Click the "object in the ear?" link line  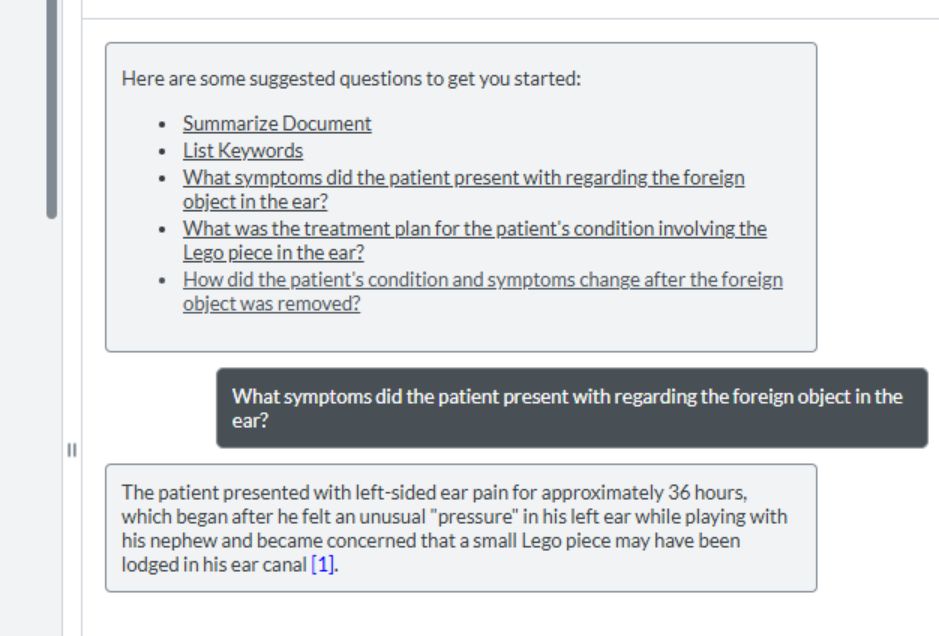click(x=255, y=202)
